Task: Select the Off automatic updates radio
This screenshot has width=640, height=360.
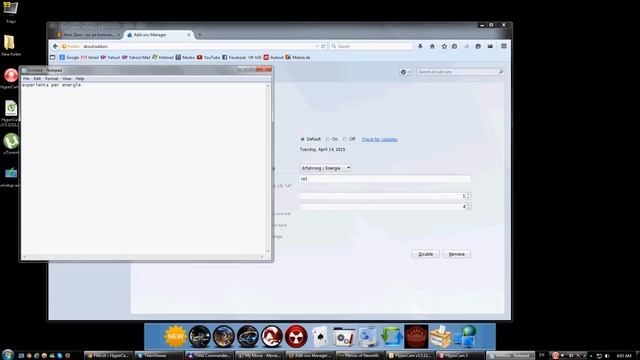Action: [x=345, y=139]
